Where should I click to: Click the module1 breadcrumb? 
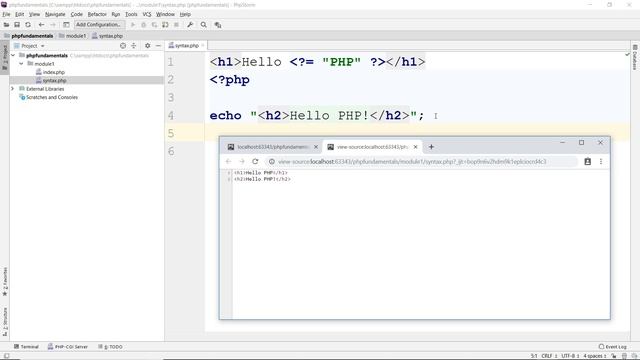coord(72,36)
